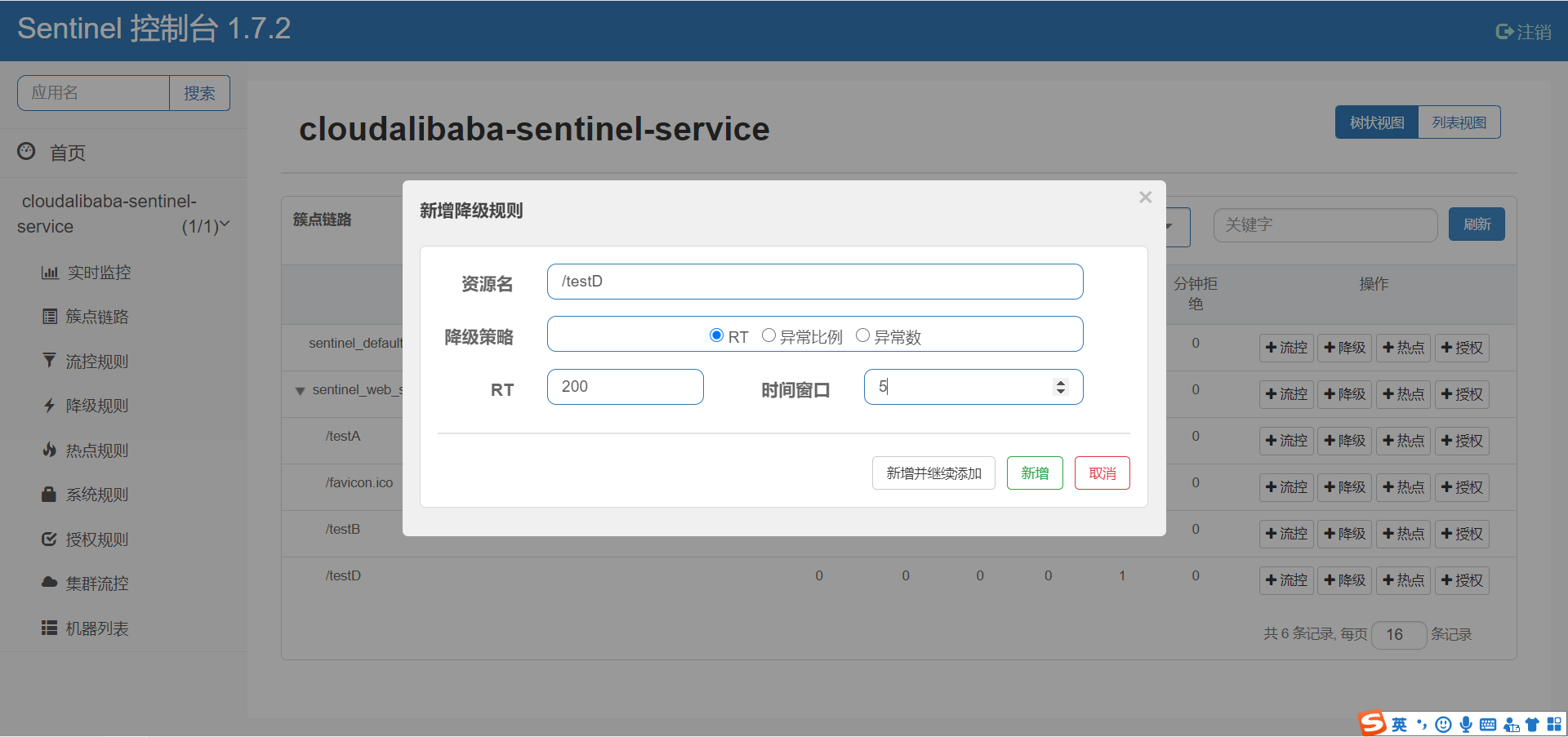Click the Sogou microphone voice input icon

[1466, 725]
